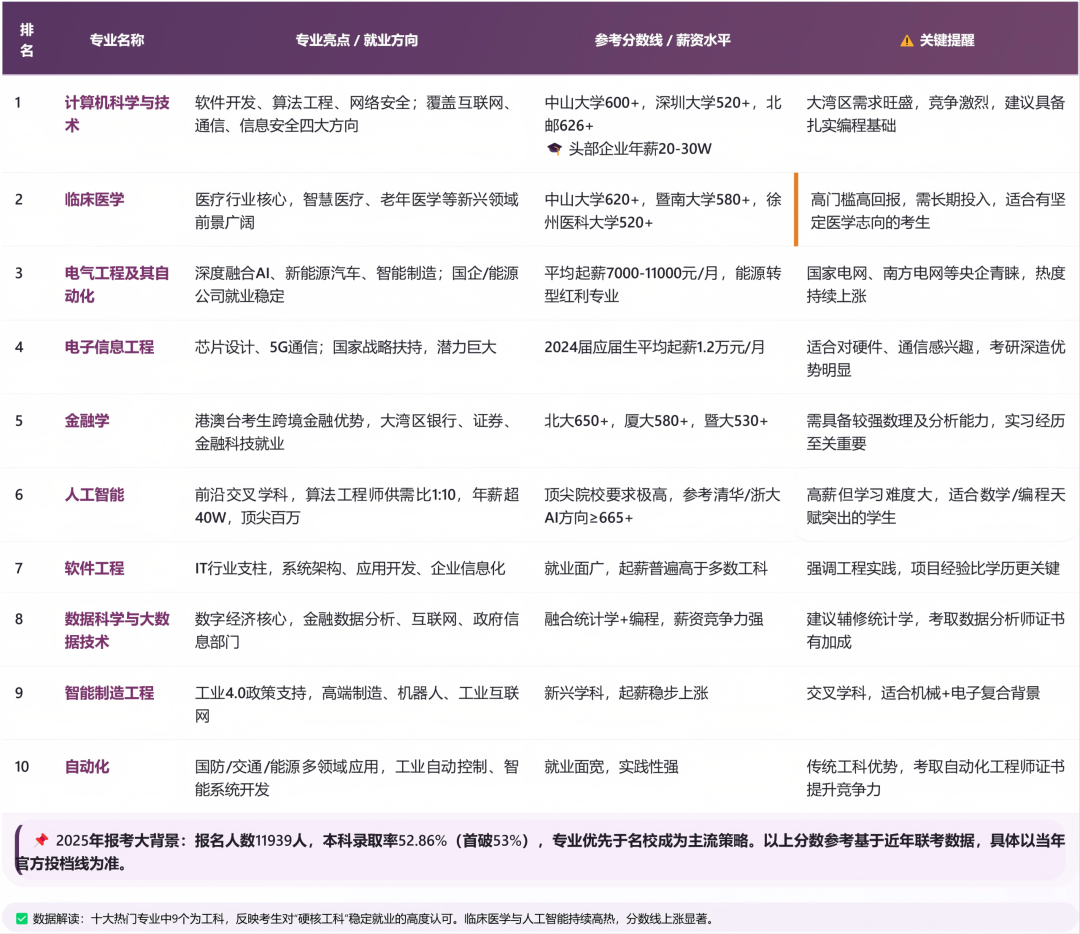Image resolution: width=1080 pixels, height=934 pixels.
Task: Click the 参考分数线 / 薪资水平 column header
Action: pyautogui.click(x=662, y=41)
